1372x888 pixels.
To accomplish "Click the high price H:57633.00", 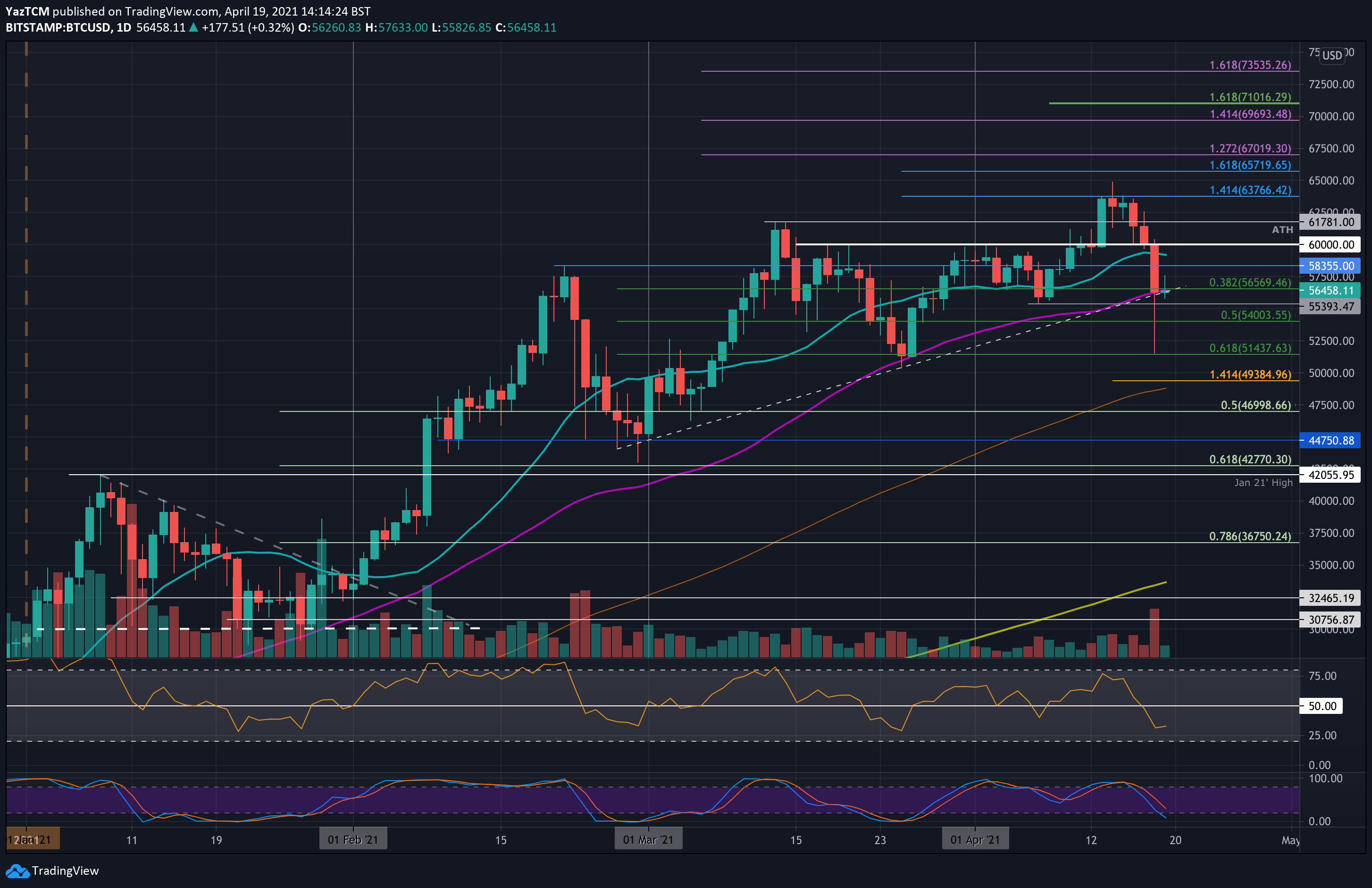I will pyautogui.click(x=397, y=28).
